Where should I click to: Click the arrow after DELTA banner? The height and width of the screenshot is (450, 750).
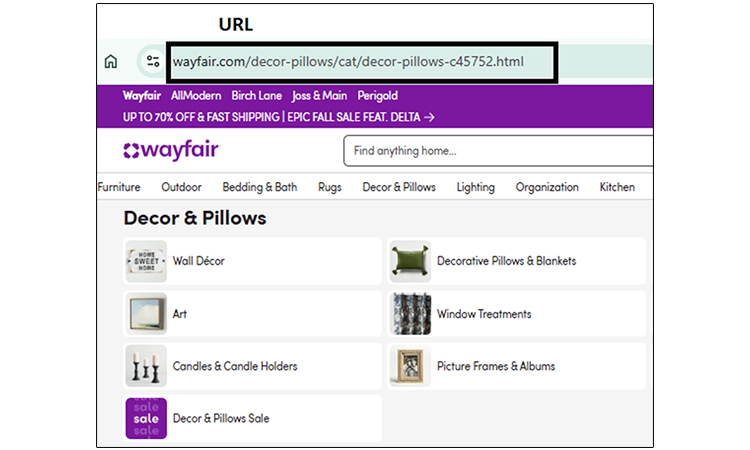(429, 117)
